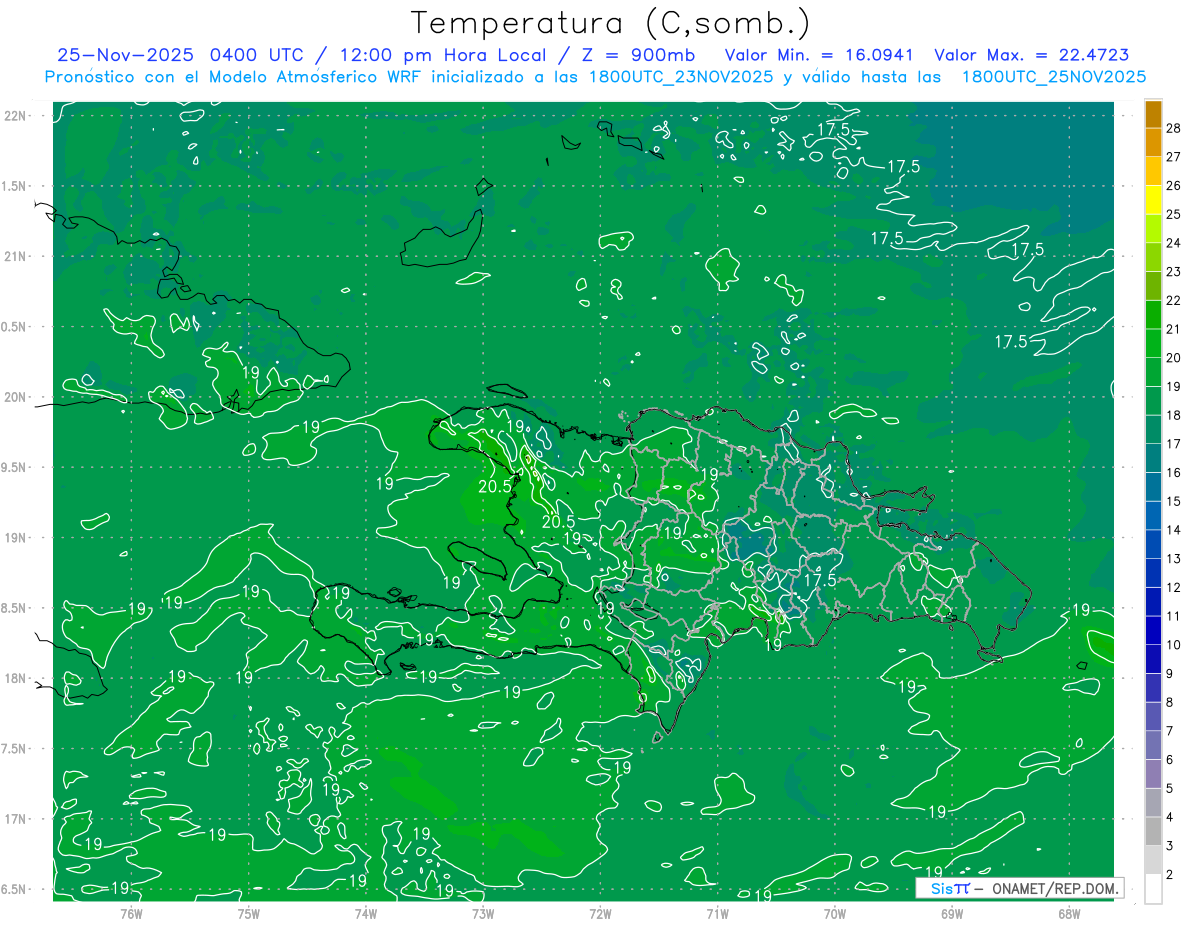This screenshot has width=1200, height=927.
Task: Click the "22" label on the color scale
Action: click(x=1174, y=300)
